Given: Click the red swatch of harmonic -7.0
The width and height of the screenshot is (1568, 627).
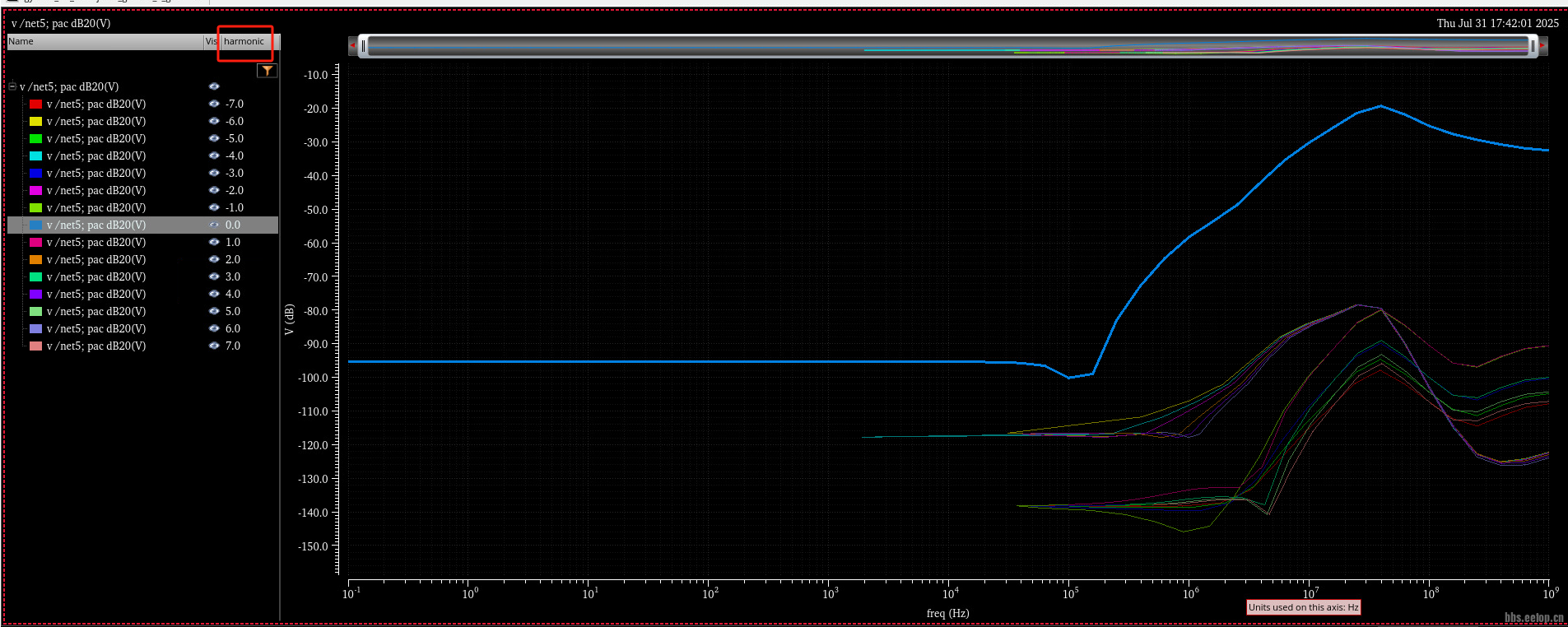Looking at the screenshot, I should 35,104.
